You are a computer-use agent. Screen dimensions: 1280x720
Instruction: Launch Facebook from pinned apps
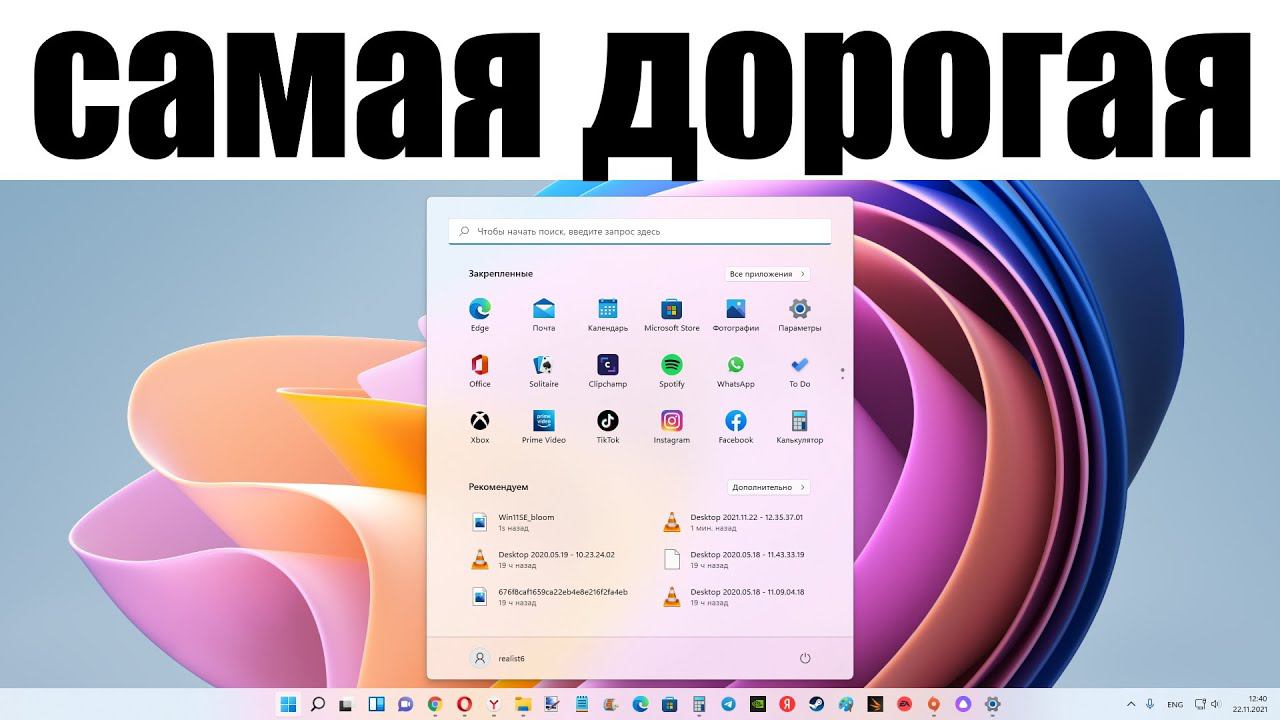coord(736,426)
